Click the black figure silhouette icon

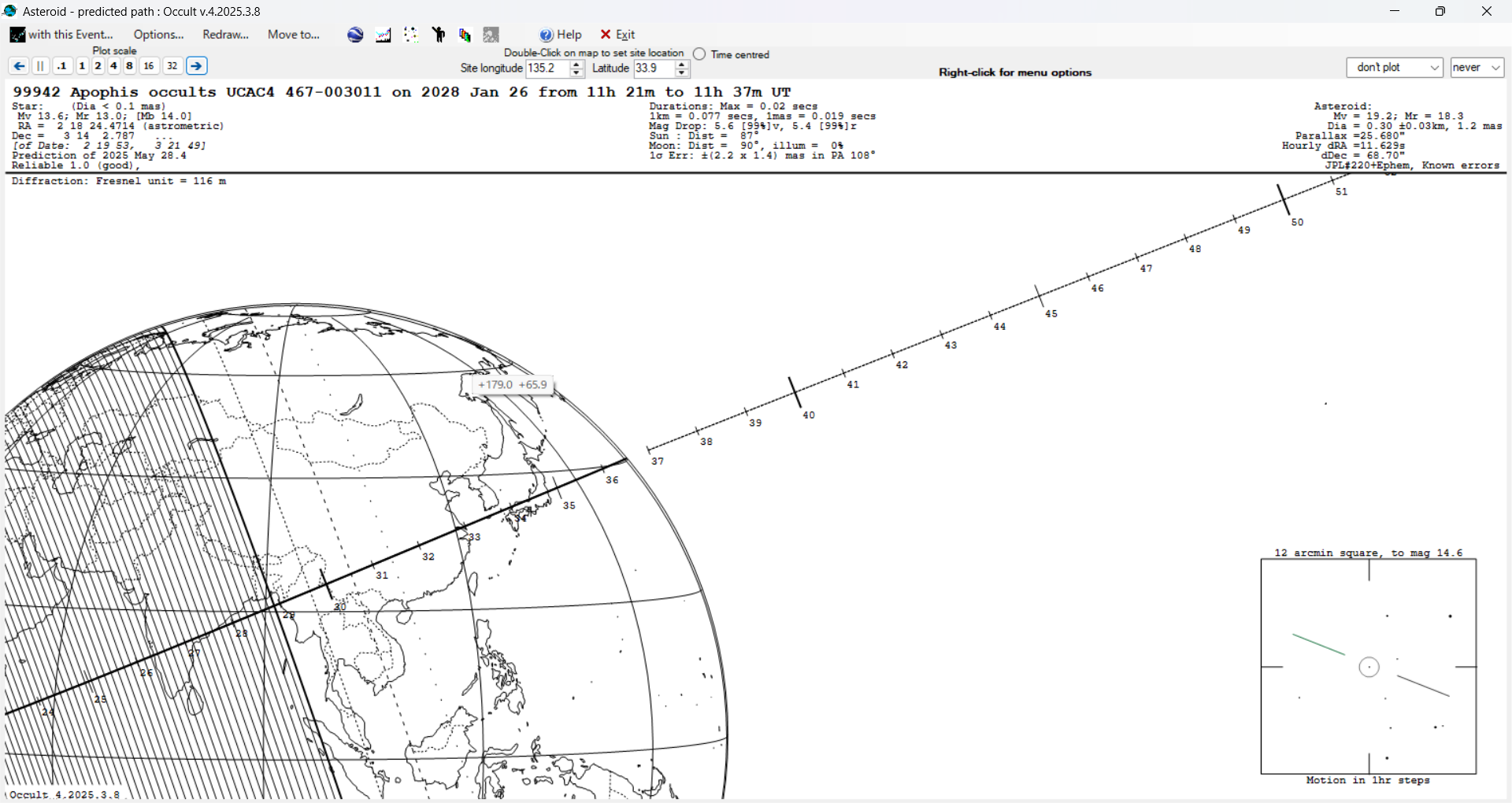coord(439,35)
